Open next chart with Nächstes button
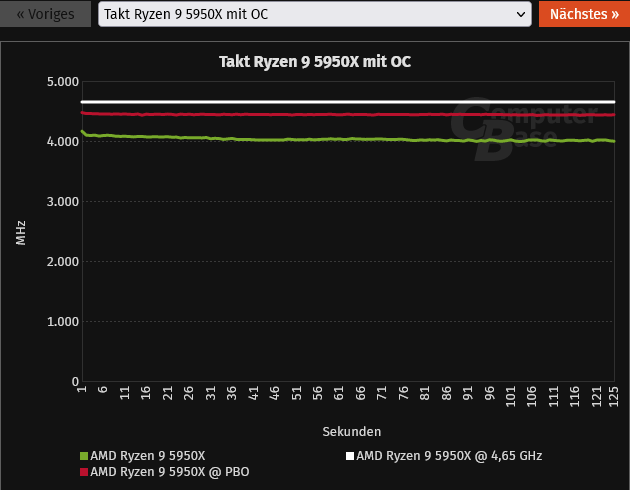The width and height of the screenshot is (630, 490). tap(584, 14)
